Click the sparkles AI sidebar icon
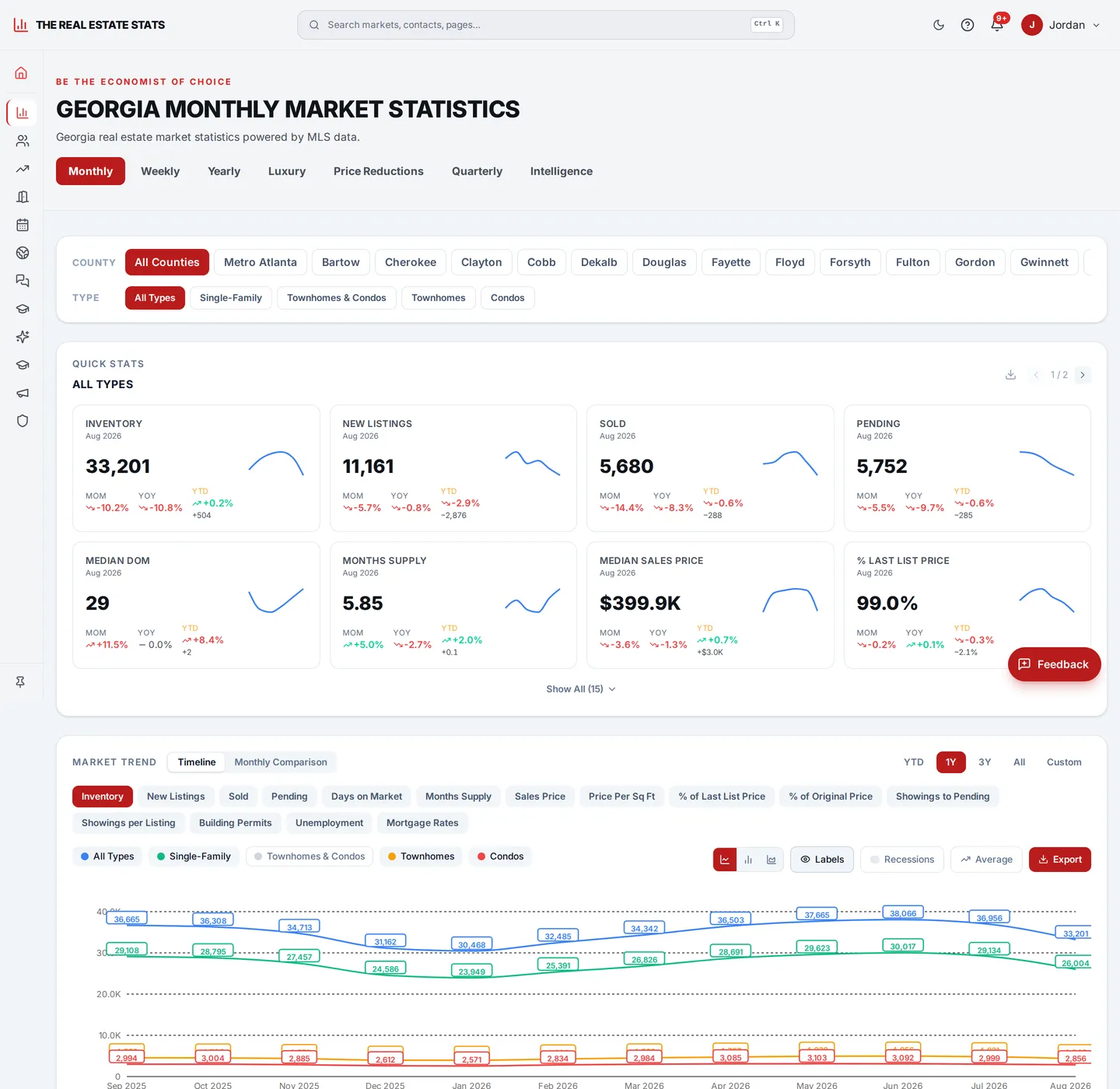Image resolution: width=1120 pixels, height=1089 pixels. (x=22, y=337)
